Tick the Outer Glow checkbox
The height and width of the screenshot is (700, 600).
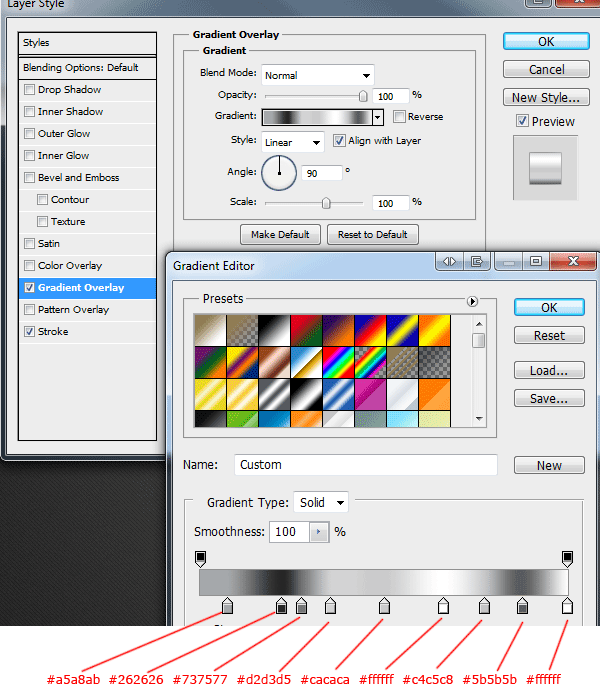click(x=29, y=133)
